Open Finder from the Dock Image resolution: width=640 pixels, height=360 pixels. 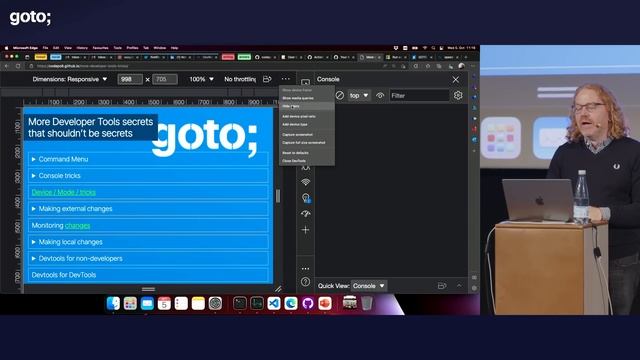pyautogui.click(x=113, y=303)
